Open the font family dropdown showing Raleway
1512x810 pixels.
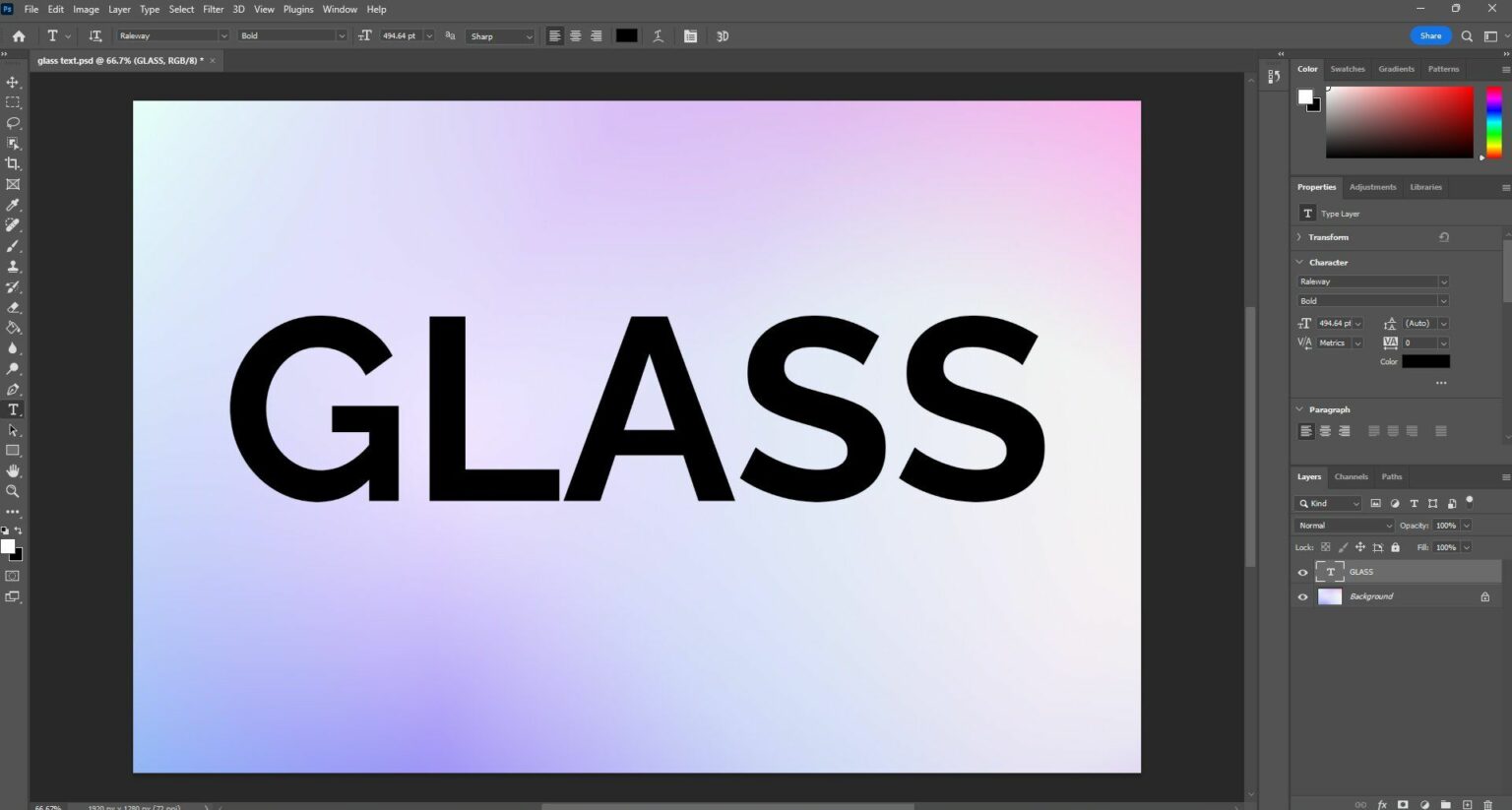(223, 35)
